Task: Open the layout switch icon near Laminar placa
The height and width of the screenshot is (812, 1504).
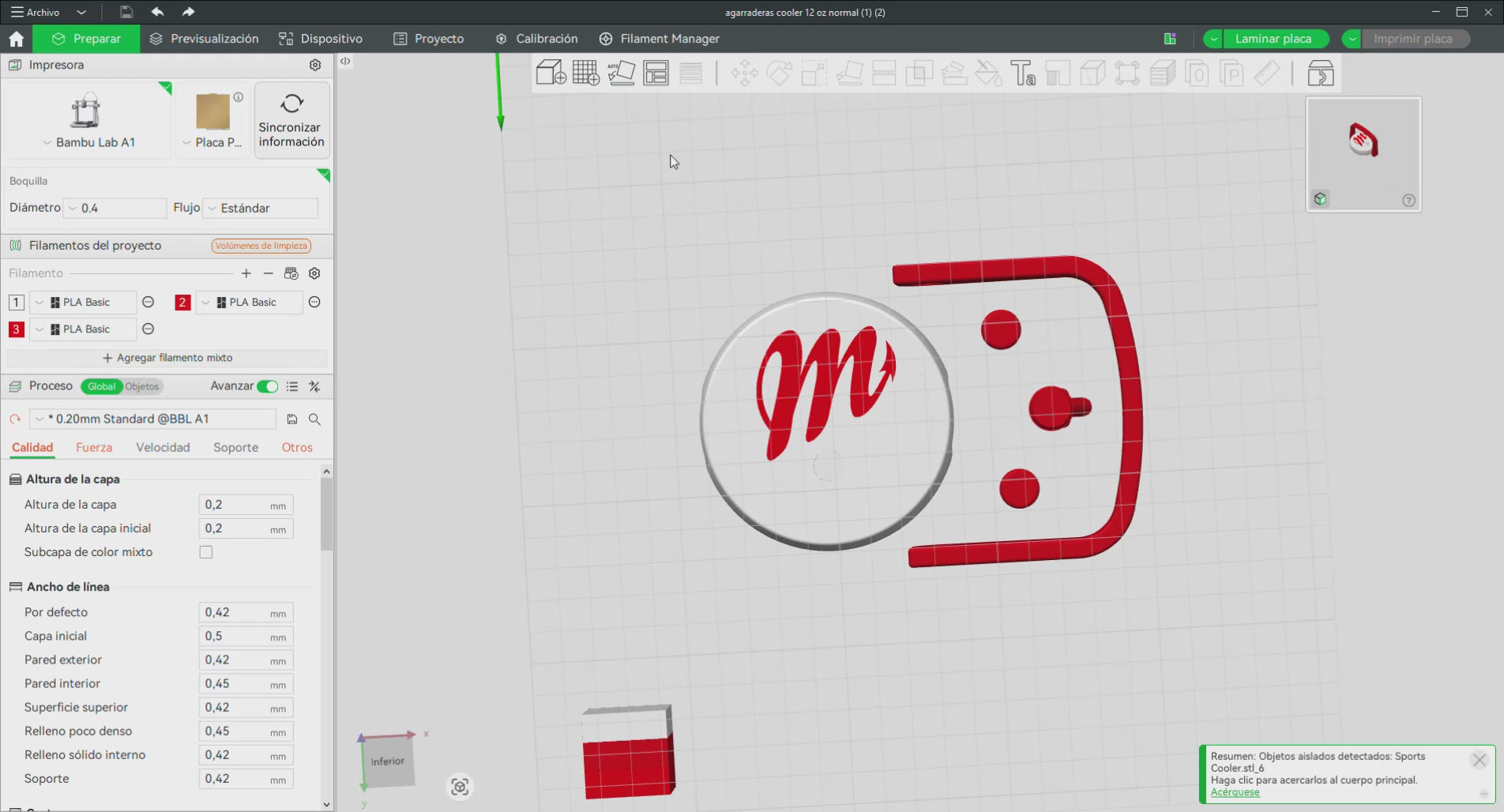Action: (x=1170, y=39)
